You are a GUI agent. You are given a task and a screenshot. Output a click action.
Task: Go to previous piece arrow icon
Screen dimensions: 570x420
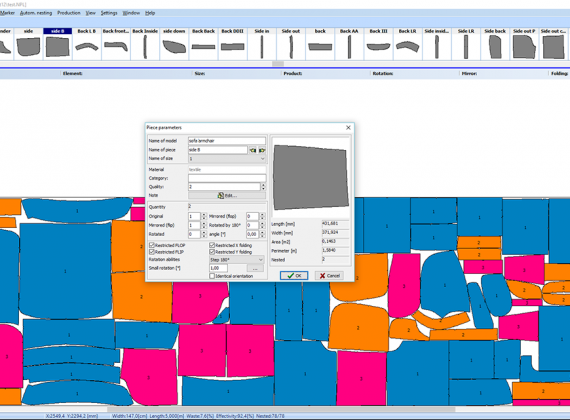point(253,150)
